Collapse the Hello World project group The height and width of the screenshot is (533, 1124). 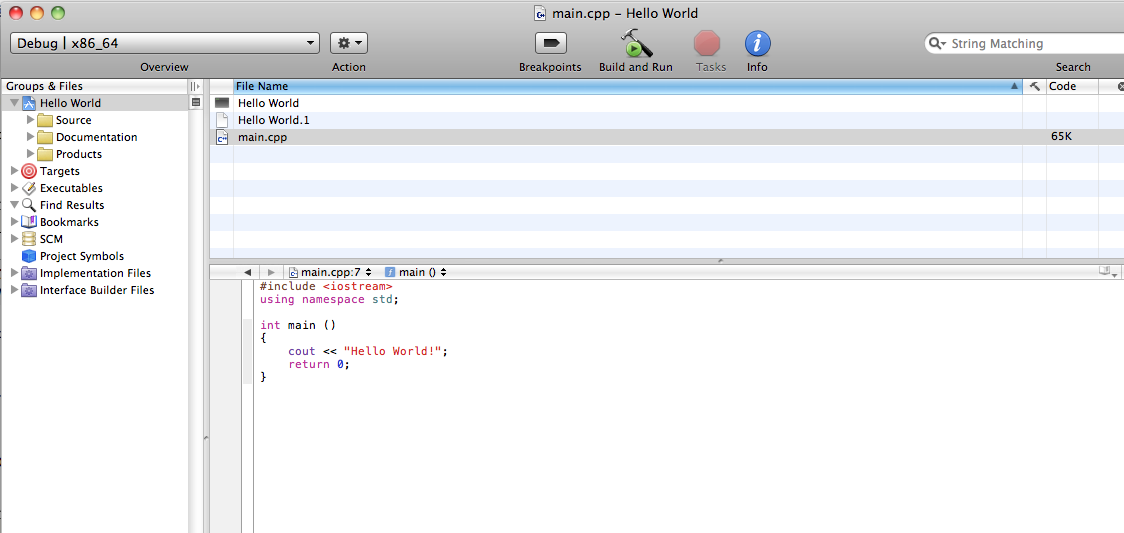click(x=14, y=103)
